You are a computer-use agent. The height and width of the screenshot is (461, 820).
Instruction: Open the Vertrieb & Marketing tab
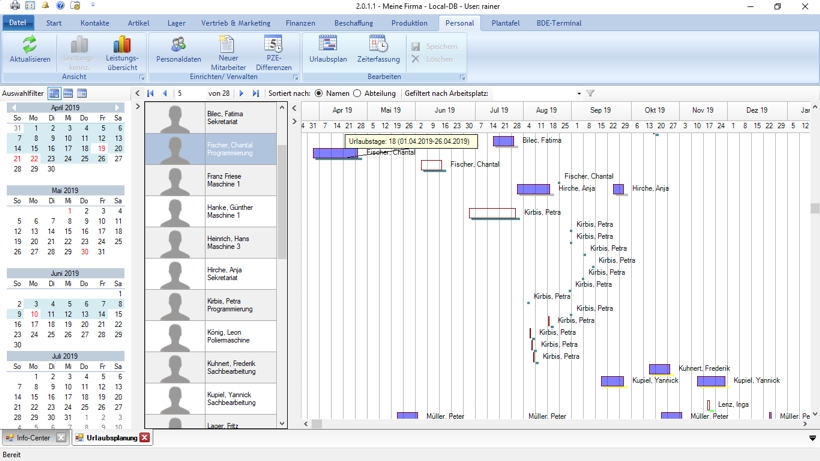(236, 23)
